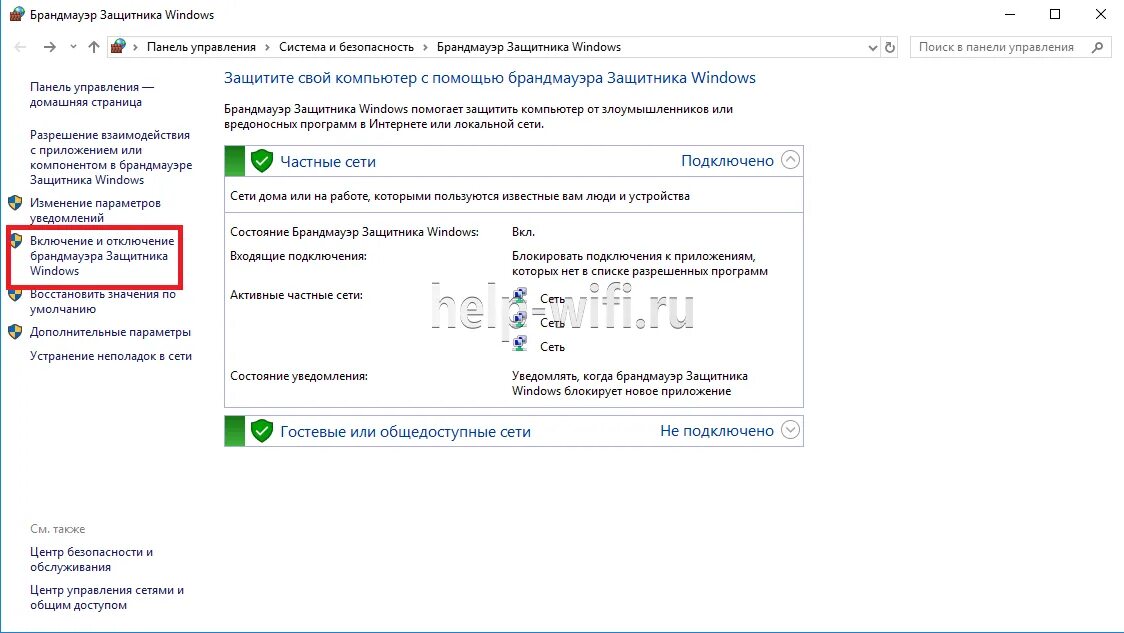Click second Сеть network icon
The width and height of the screenshot is (1124, 633).
pos(520,320)
